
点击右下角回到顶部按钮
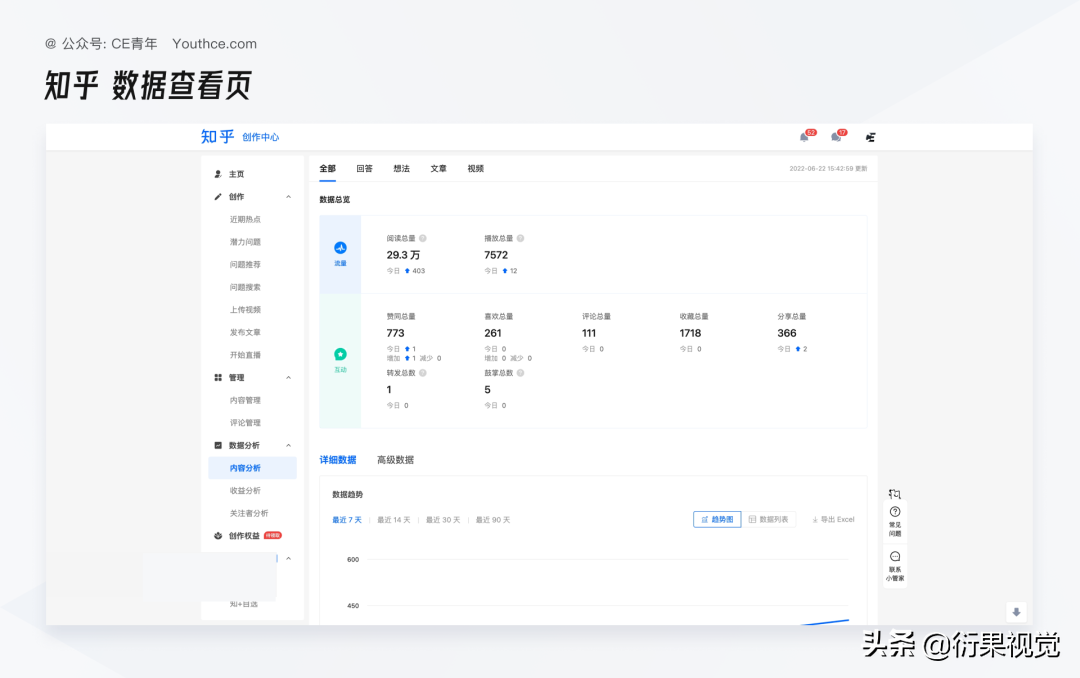pos(1016,612)
